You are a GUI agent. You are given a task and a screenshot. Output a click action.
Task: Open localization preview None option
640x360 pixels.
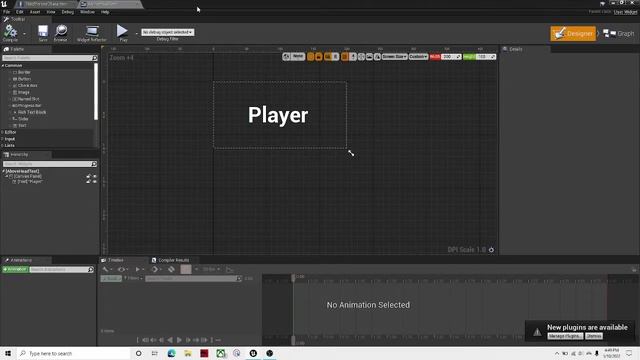tap(298, 56)
